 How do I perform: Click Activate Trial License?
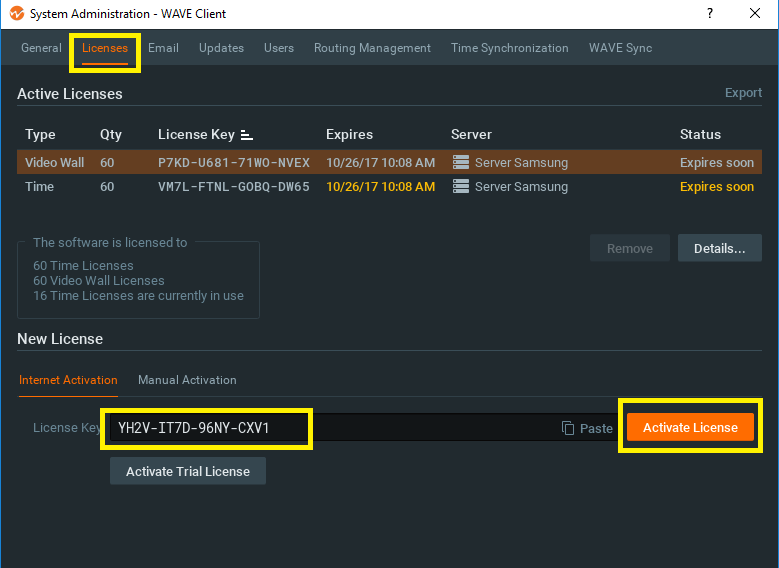click(x=188, y=471)
